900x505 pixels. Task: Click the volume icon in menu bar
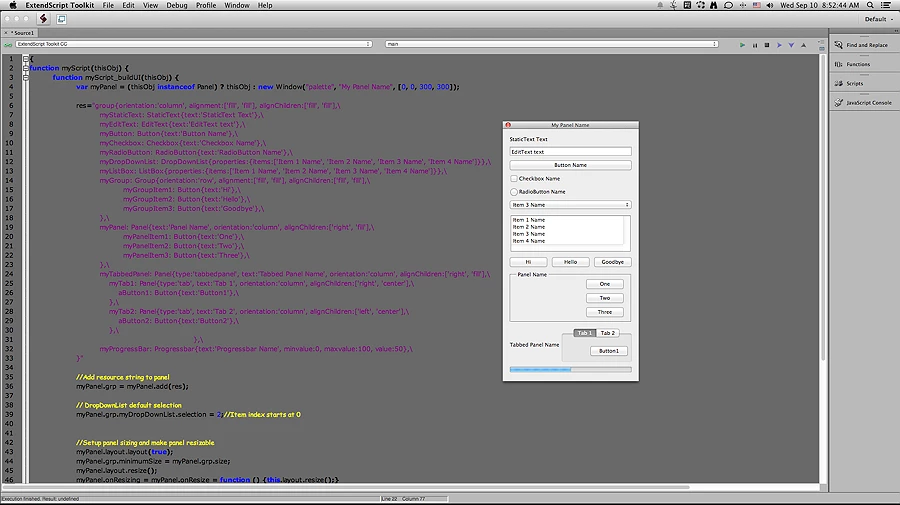point(769,5)
